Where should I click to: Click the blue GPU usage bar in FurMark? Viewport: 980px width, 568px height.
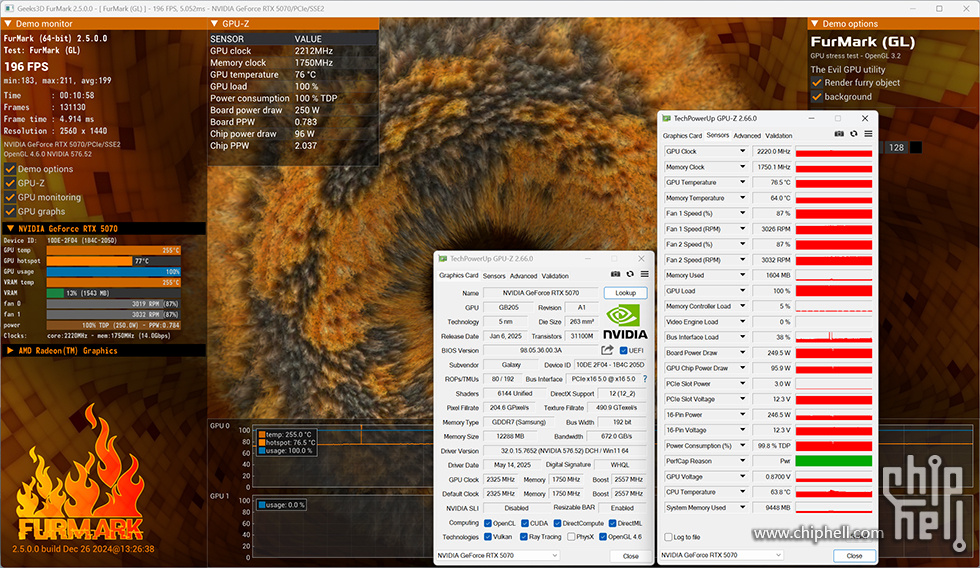point(114,272)
